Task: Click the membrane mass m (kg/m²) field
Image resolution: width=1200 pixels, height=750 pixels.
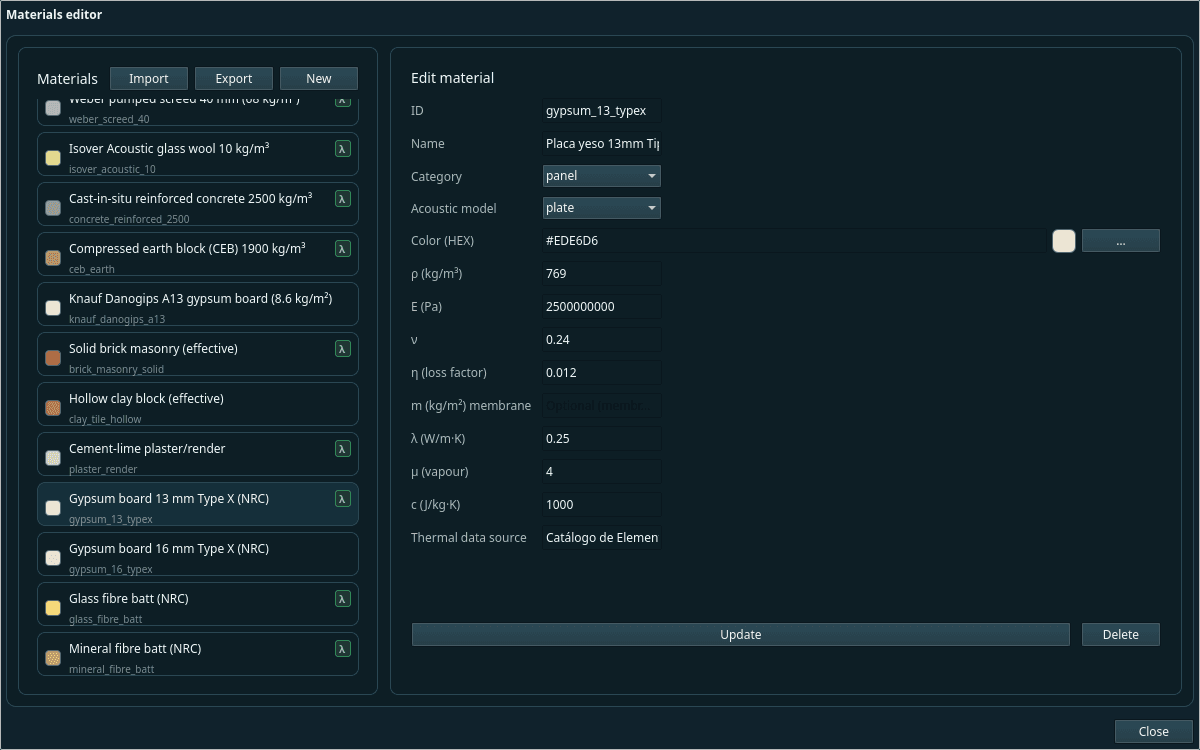Action: coord(602,406)
